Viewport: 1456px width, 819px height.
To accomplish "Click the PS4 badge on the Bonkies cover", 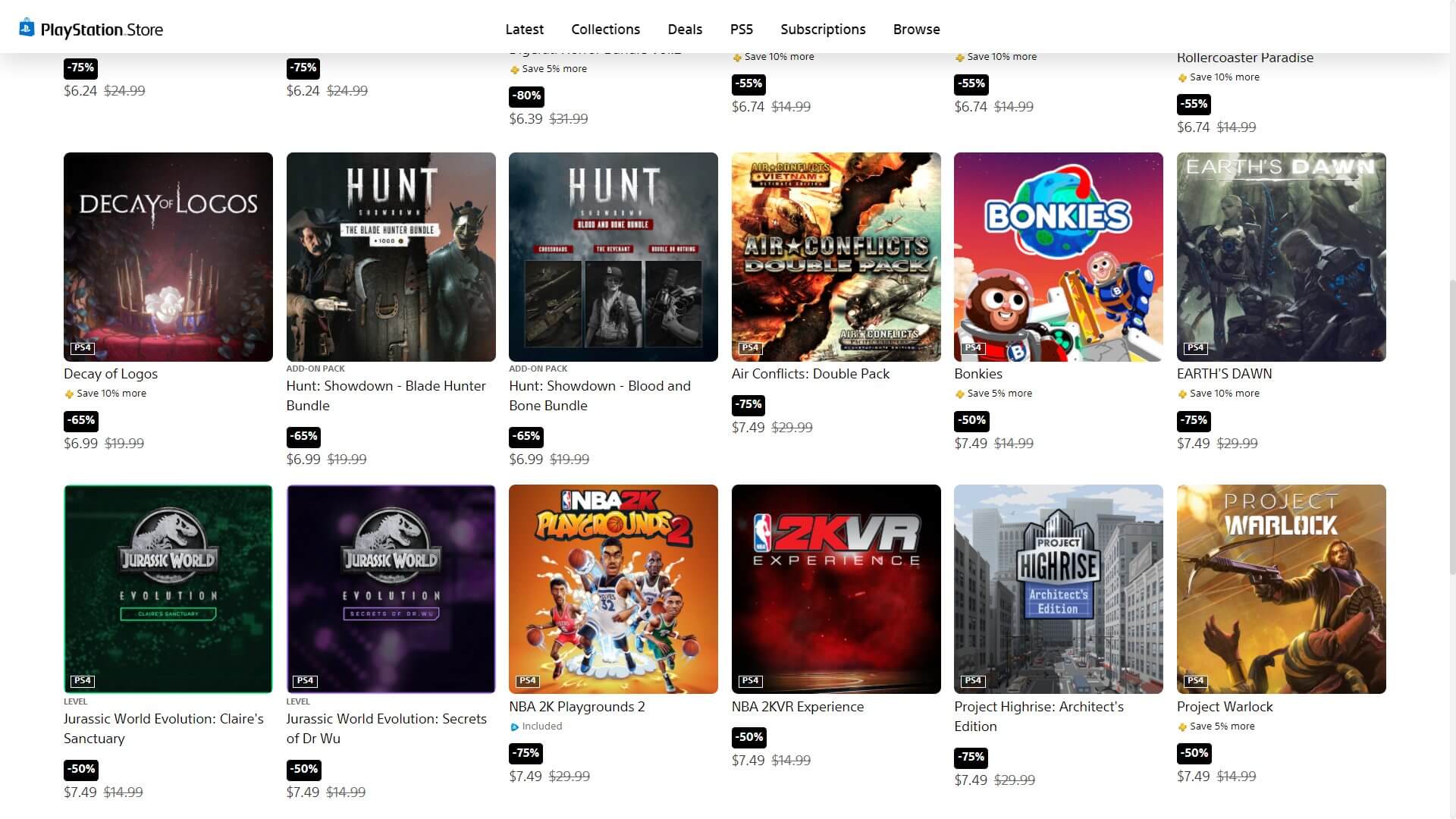I will [x=973, y=348].
